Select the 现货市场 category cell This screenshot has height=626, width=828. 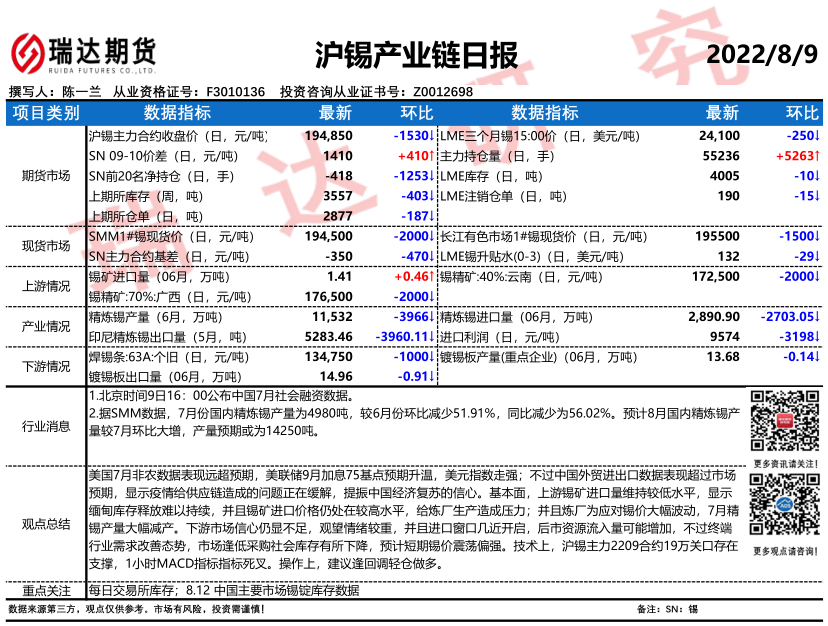click(x=45, y=246)
